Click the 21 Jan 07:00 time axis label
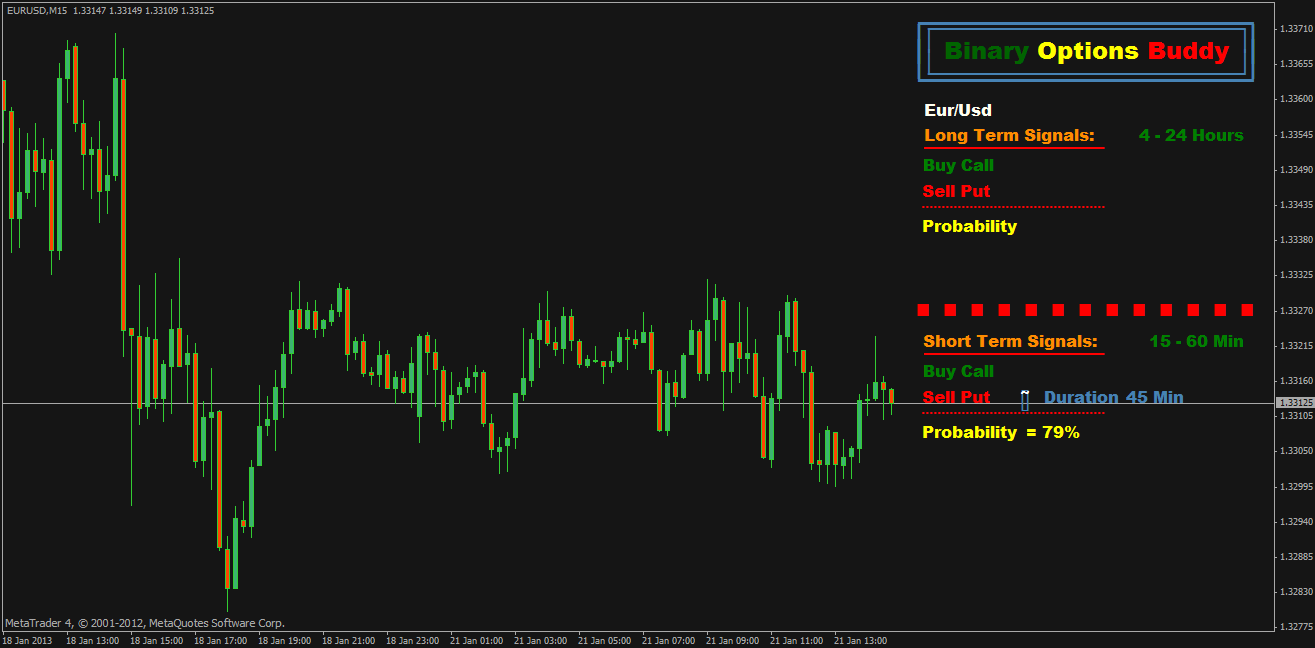 tap(669, 640)
